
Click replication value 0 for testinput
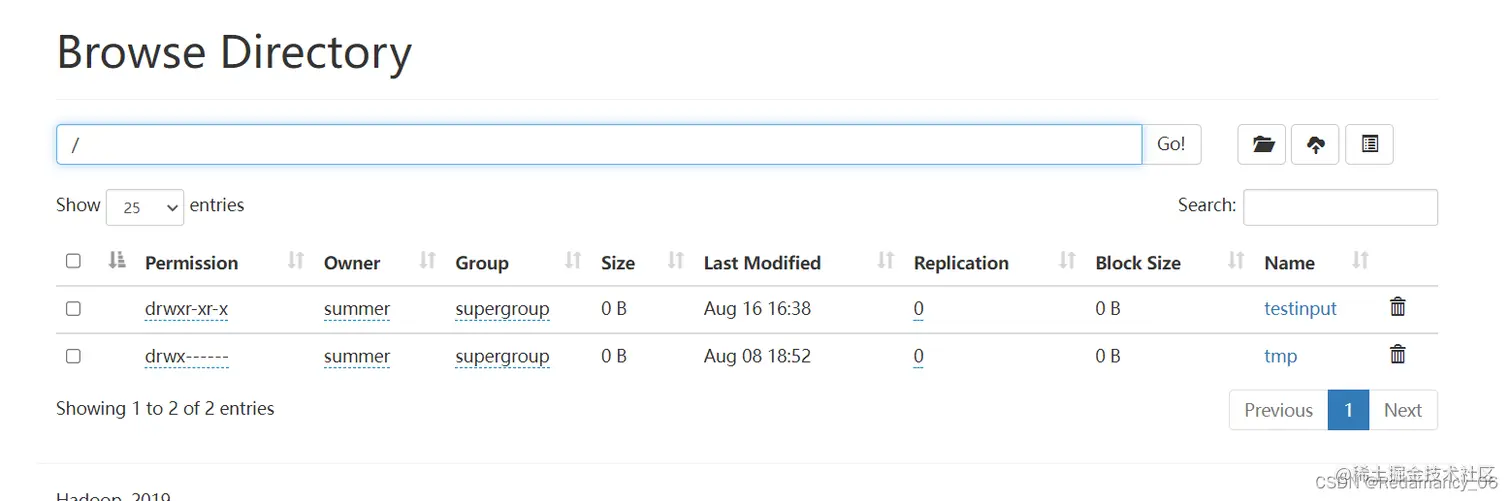point(919,309)
